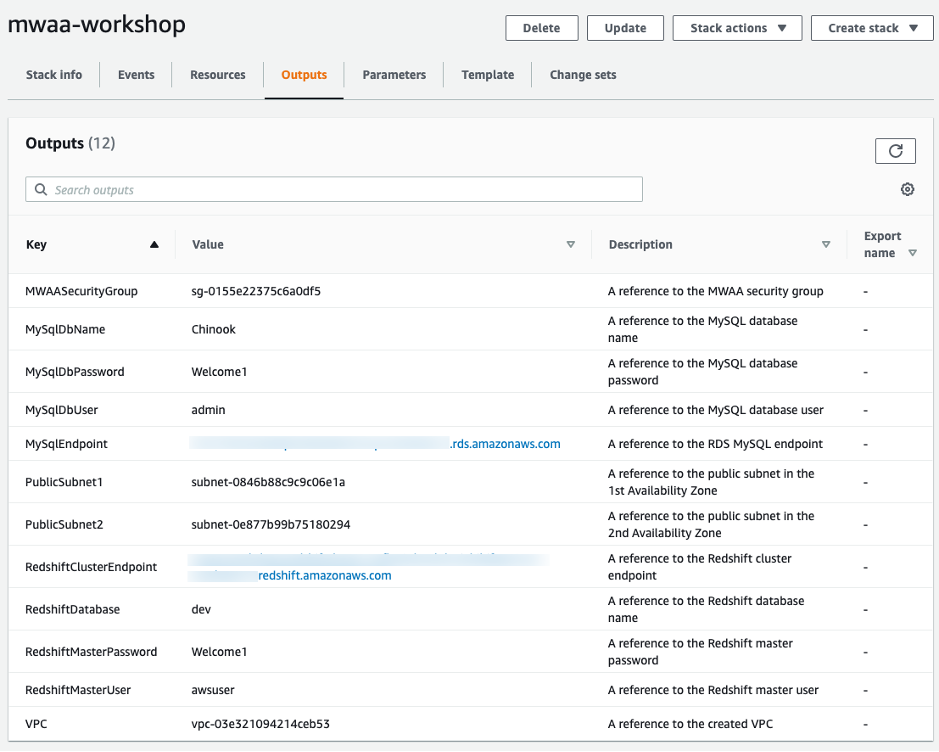The image size is (939, 752).
Task: Open the outputs table preferences gear
Action: 907,188
